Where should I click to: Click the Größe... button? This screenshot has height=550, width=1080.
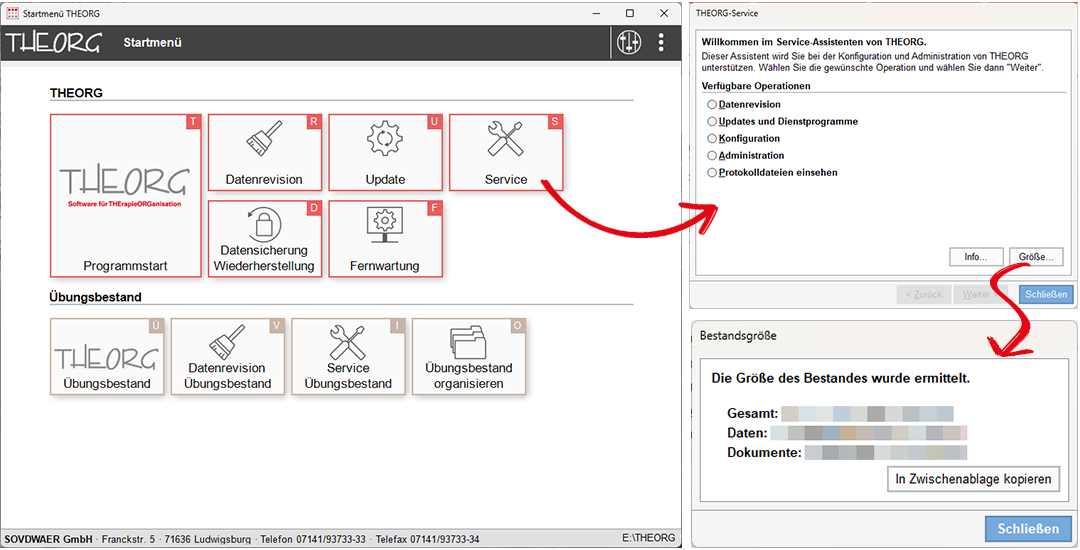tap(1036, 257)
